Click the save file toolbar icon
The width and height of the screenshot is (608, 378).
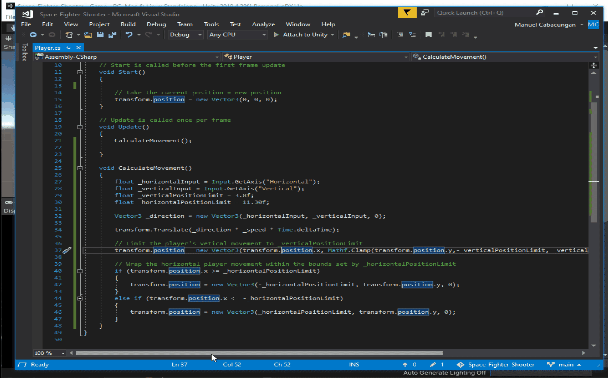(x=100, y=35)
